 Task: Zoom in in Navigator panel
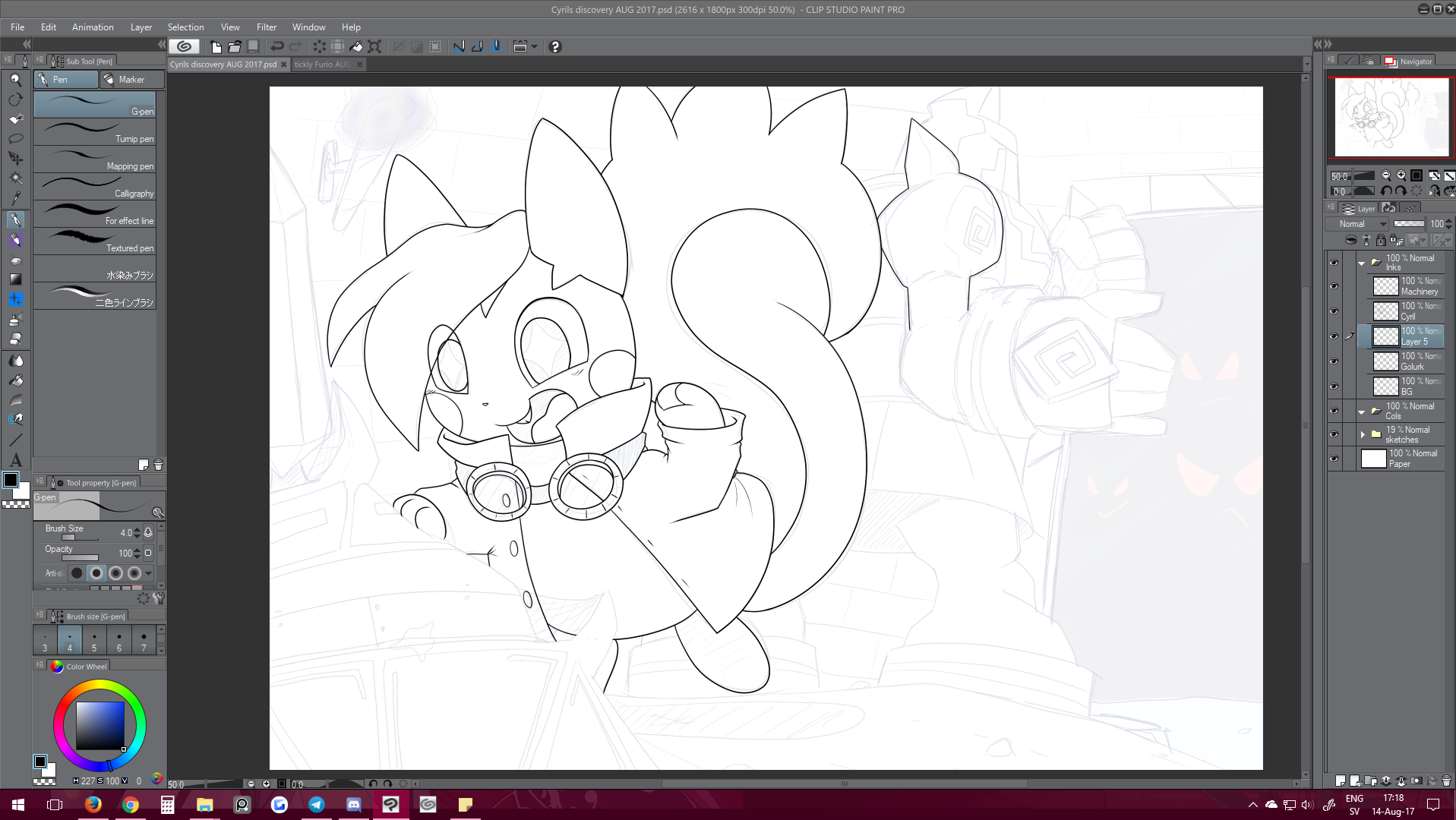(x=1401, y=175)
